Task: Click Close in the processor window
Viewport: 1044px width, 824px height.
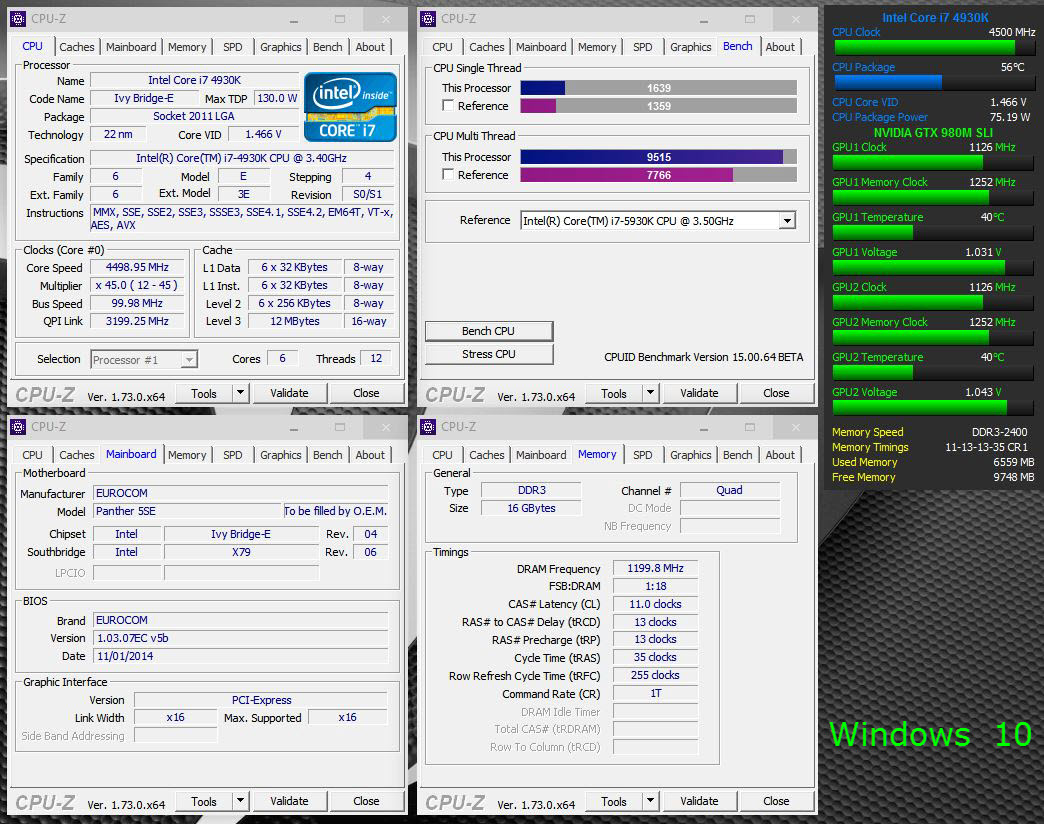Action: click(366, 393)
